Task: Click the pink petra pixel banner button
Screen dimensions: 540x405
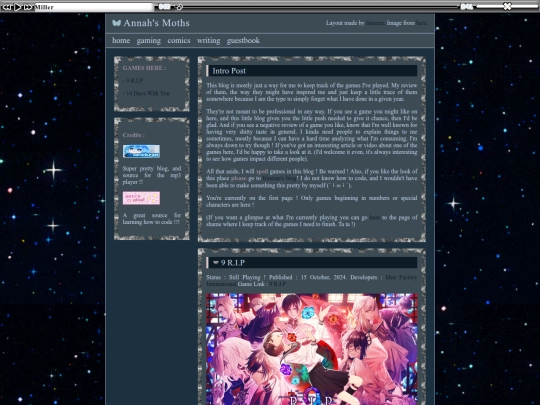Action: click(x=141, y=198)
